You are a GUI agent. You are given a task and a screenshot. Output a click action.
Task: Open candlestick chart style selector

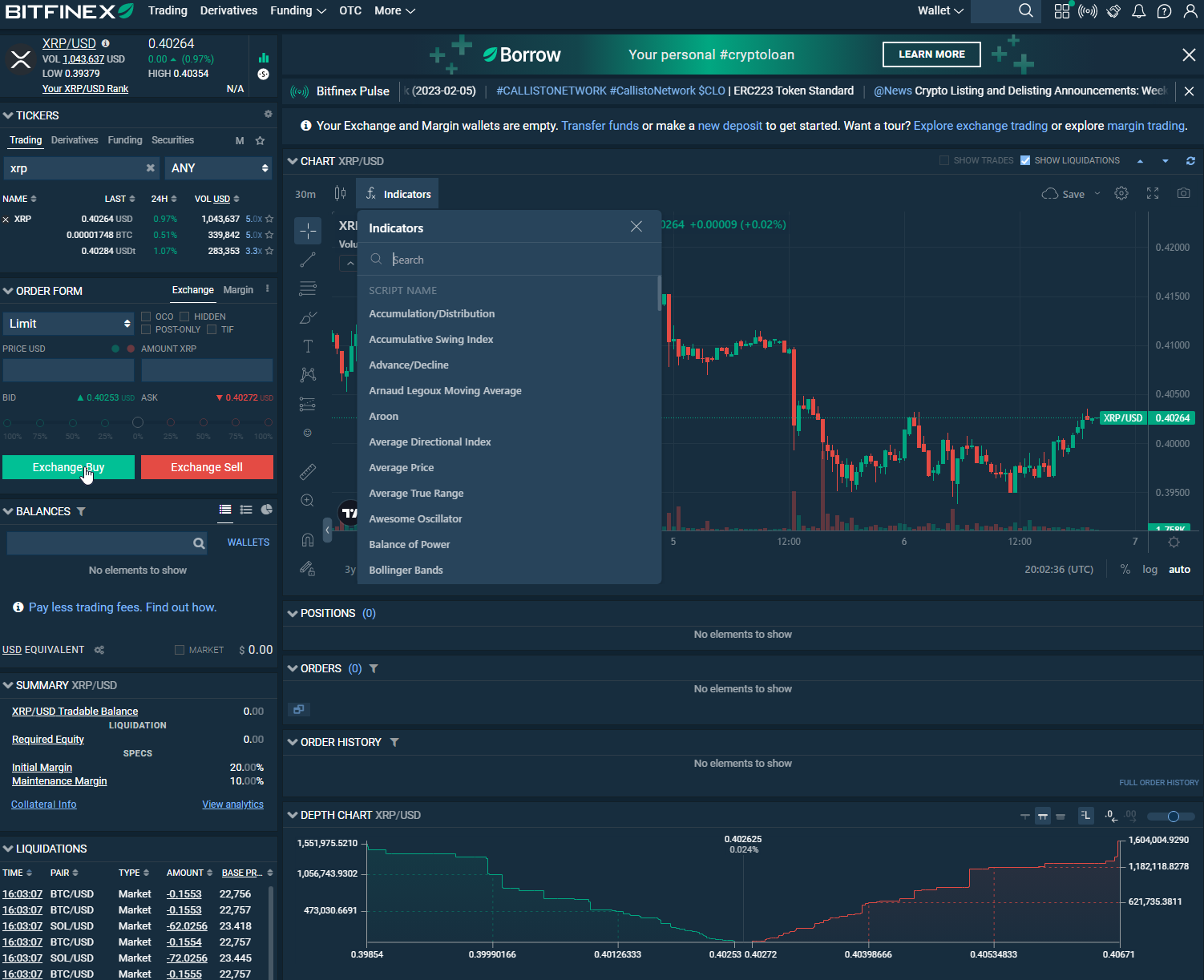click(x=340, y=193)
